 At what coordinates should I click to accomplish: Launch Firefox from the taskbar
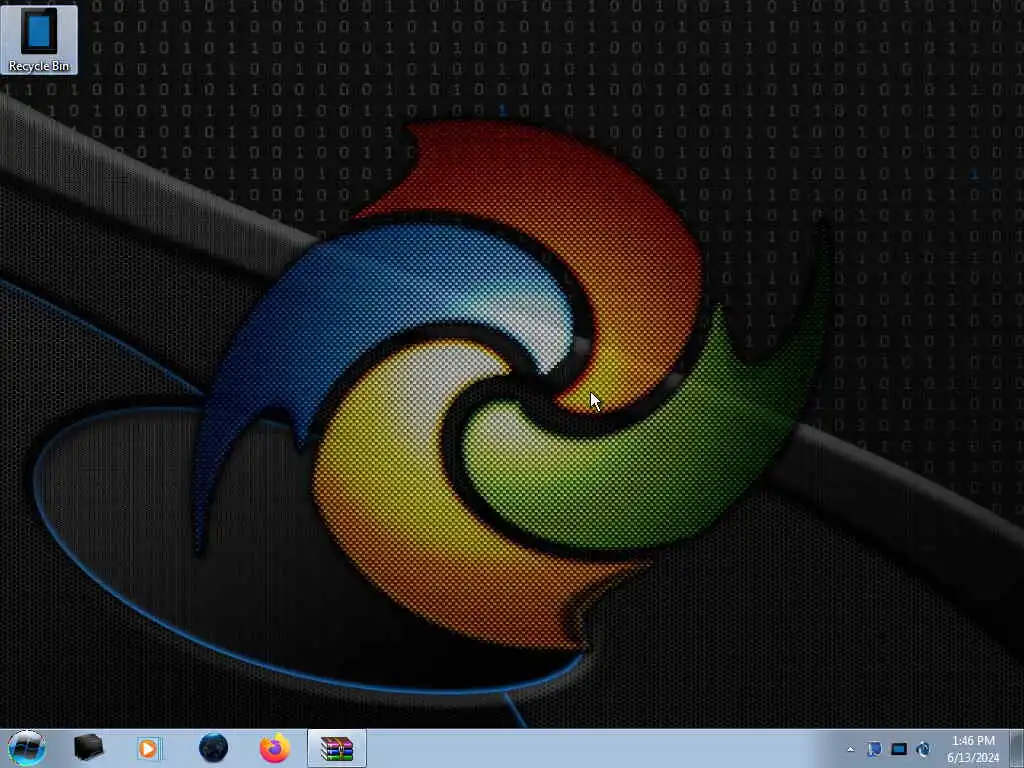click(x=275, y=748)
